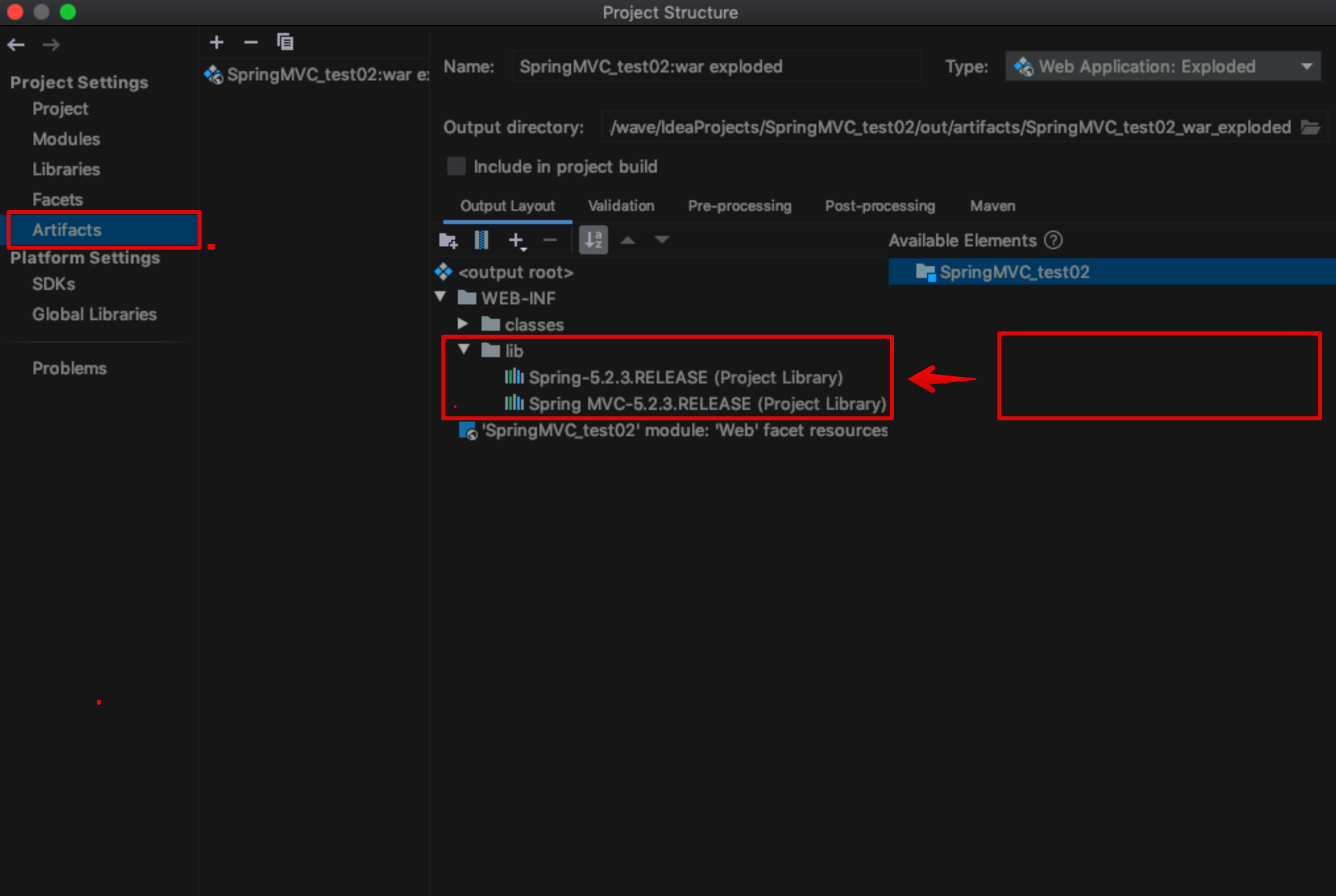Screen dimensions: 1336x896
Task: Collapse the lib folder
Action: coord(464,350)
